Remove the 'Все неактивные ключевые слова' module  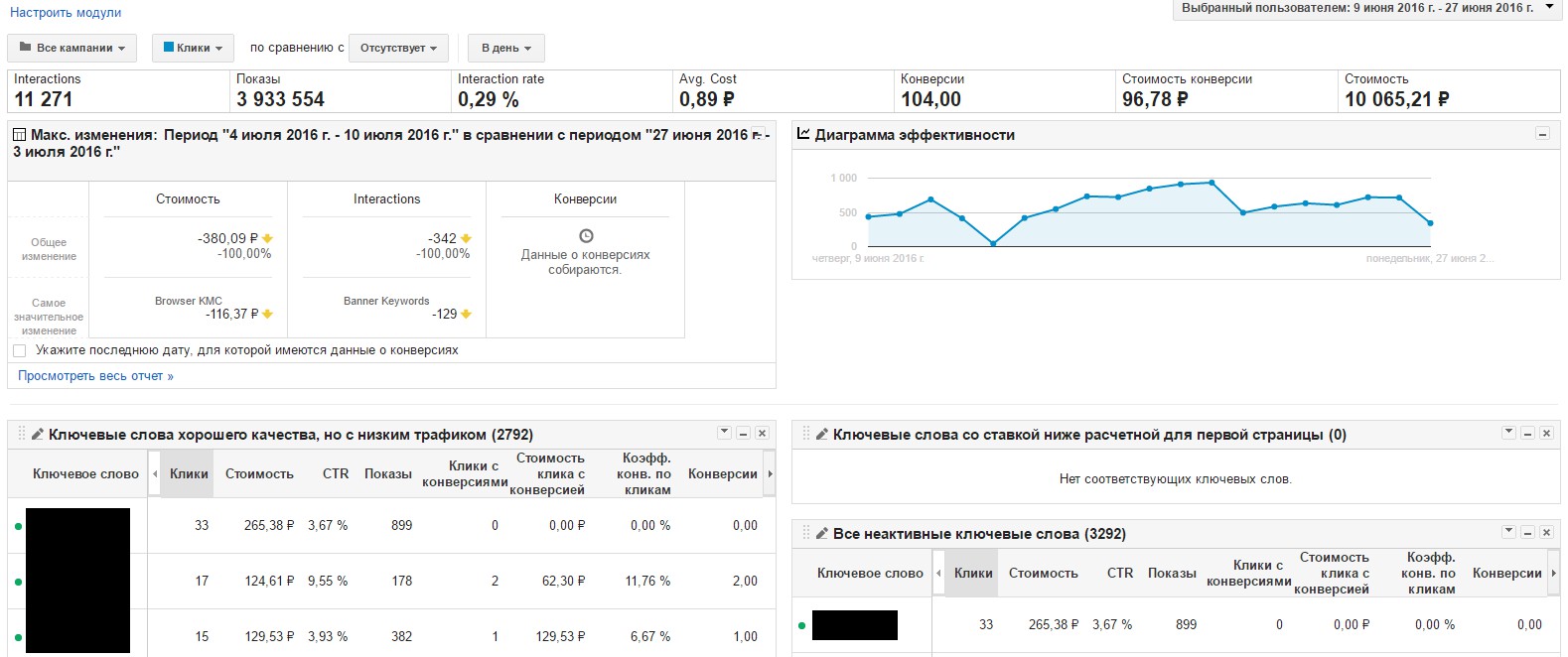[x=1546, y=533]
